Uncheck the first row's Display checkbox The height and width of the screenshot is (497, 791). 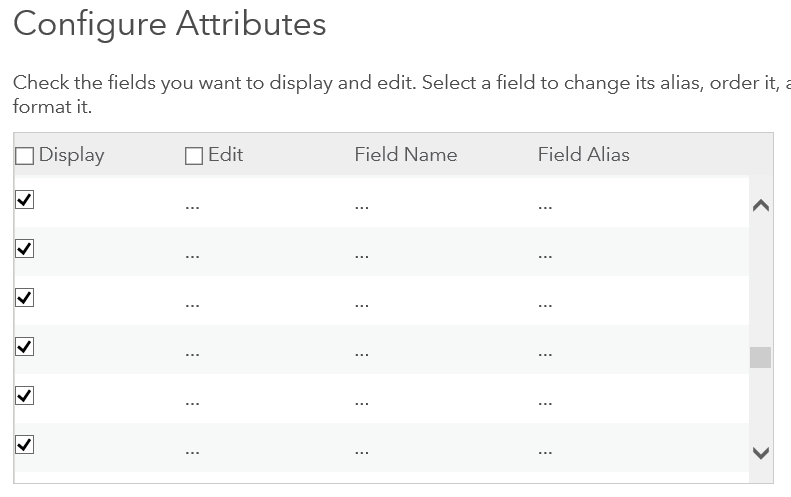coord(25,200)
